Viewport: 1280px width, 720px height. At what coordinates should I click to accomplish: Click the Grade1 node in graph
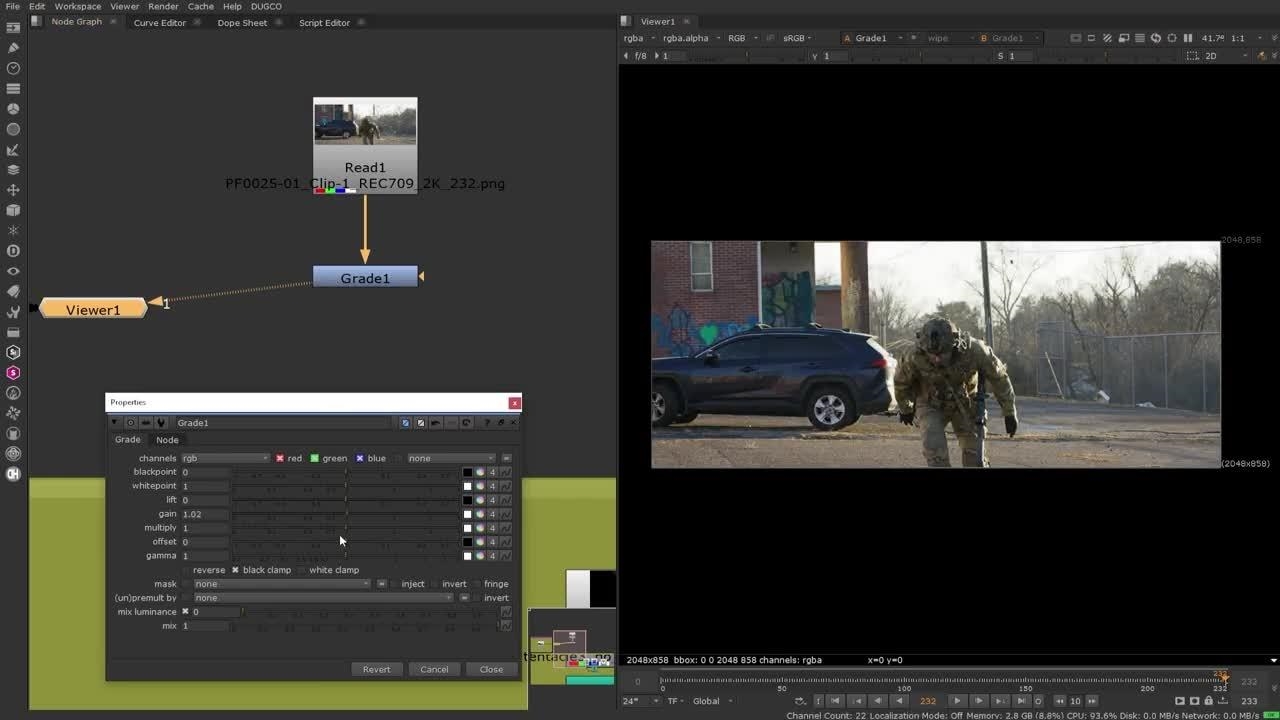(365, 277)
